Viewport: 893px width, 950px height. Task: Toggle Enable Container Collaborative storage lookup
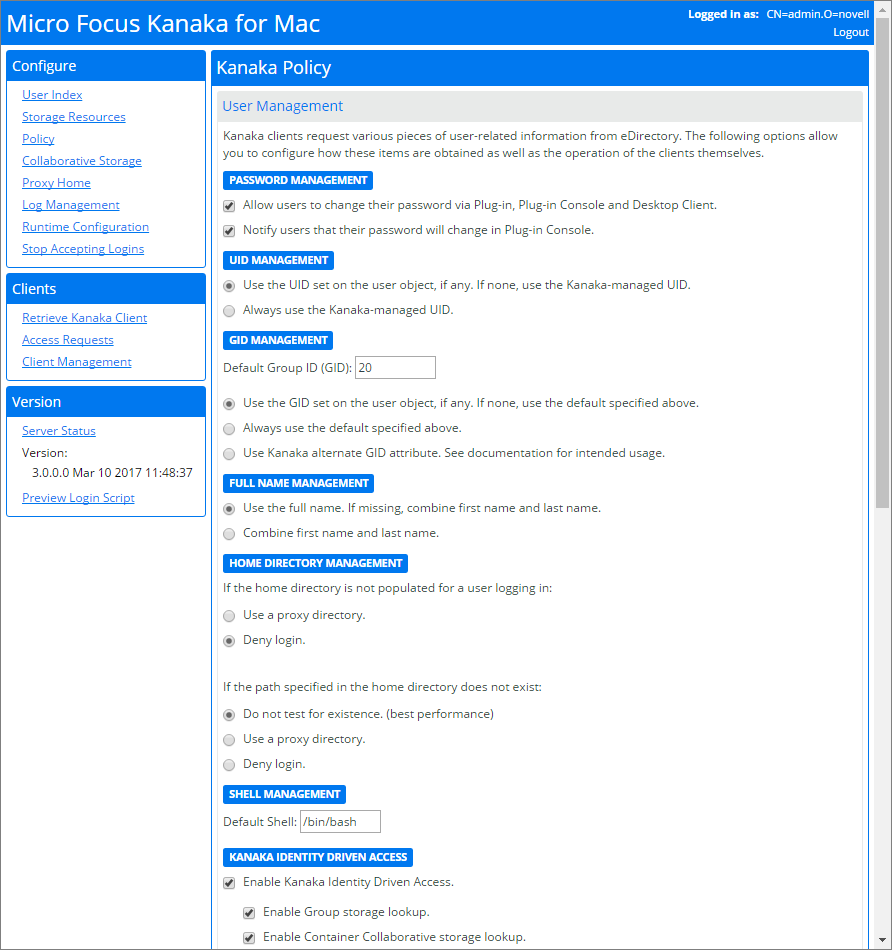click(249, 938)
